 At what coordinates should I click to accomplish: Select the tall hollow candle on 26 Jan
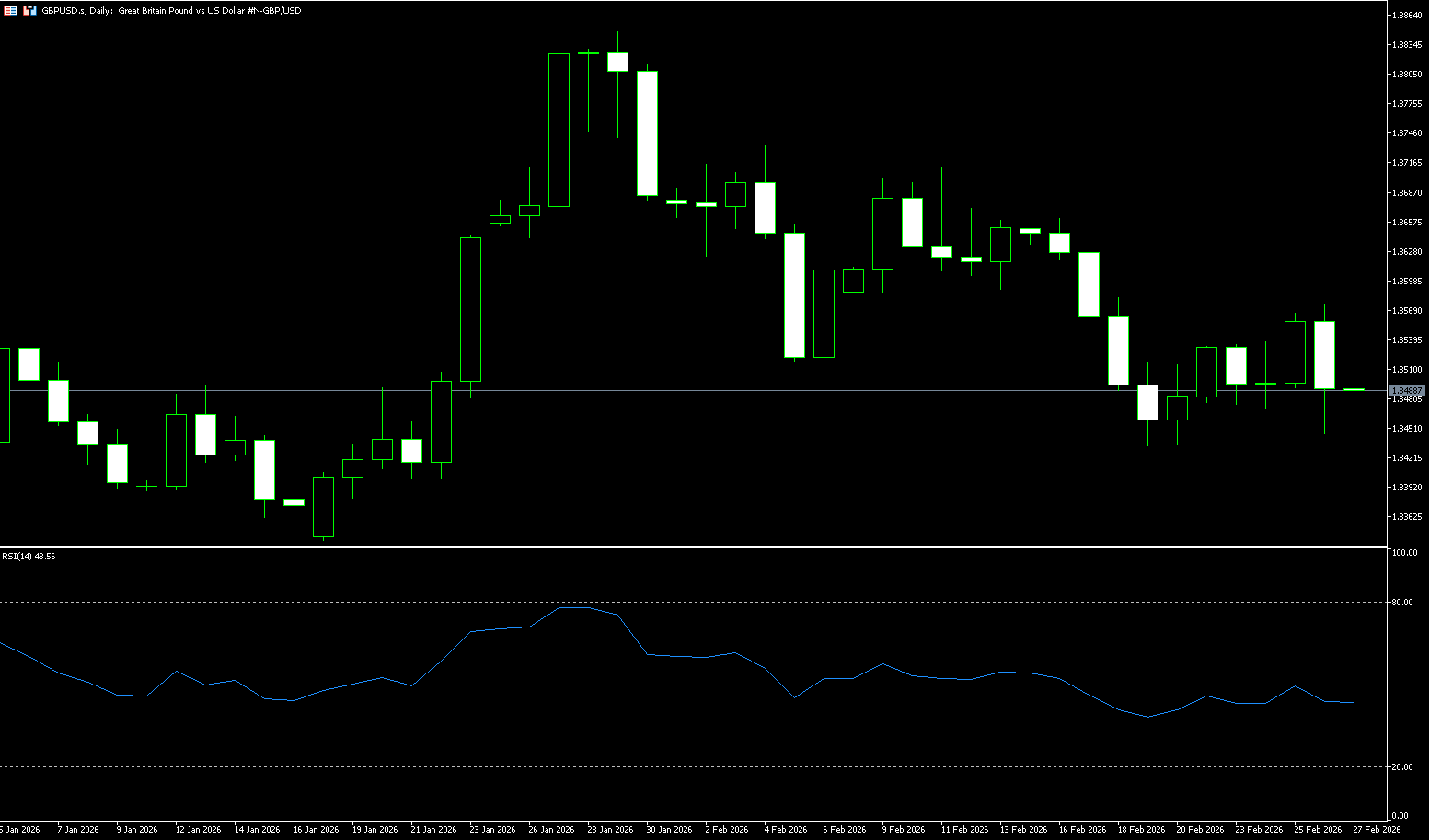tap(559, 130)
